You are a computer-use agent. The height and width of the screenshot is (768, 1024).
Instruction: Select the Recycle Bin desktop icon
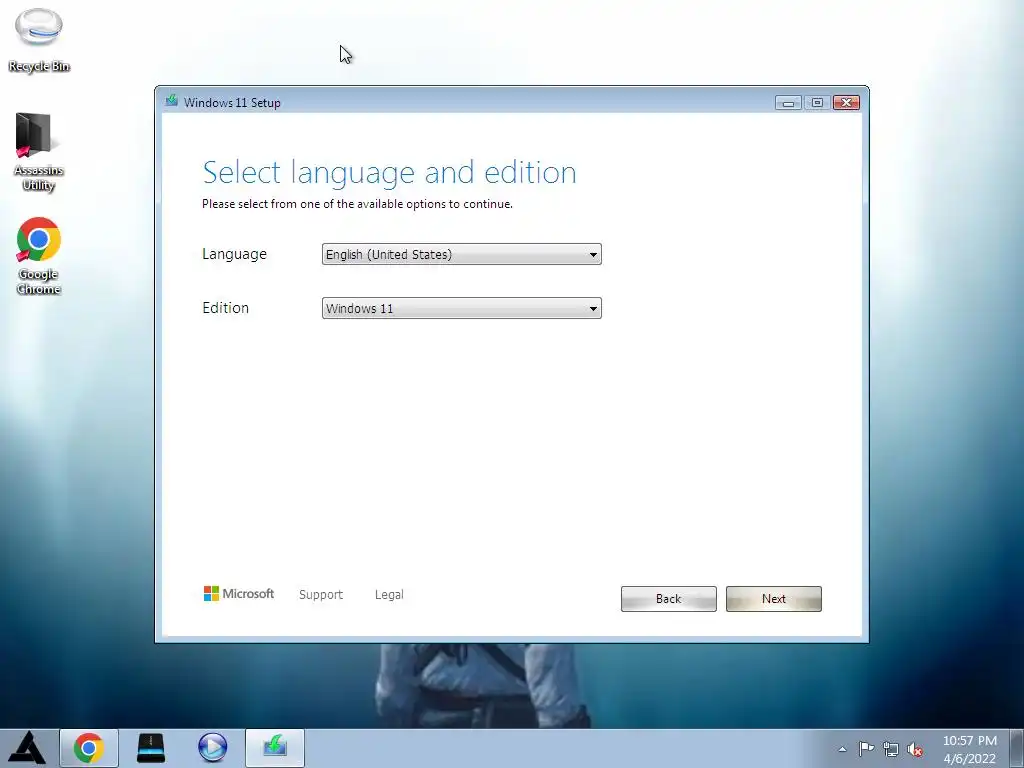[x=39, y=40]
